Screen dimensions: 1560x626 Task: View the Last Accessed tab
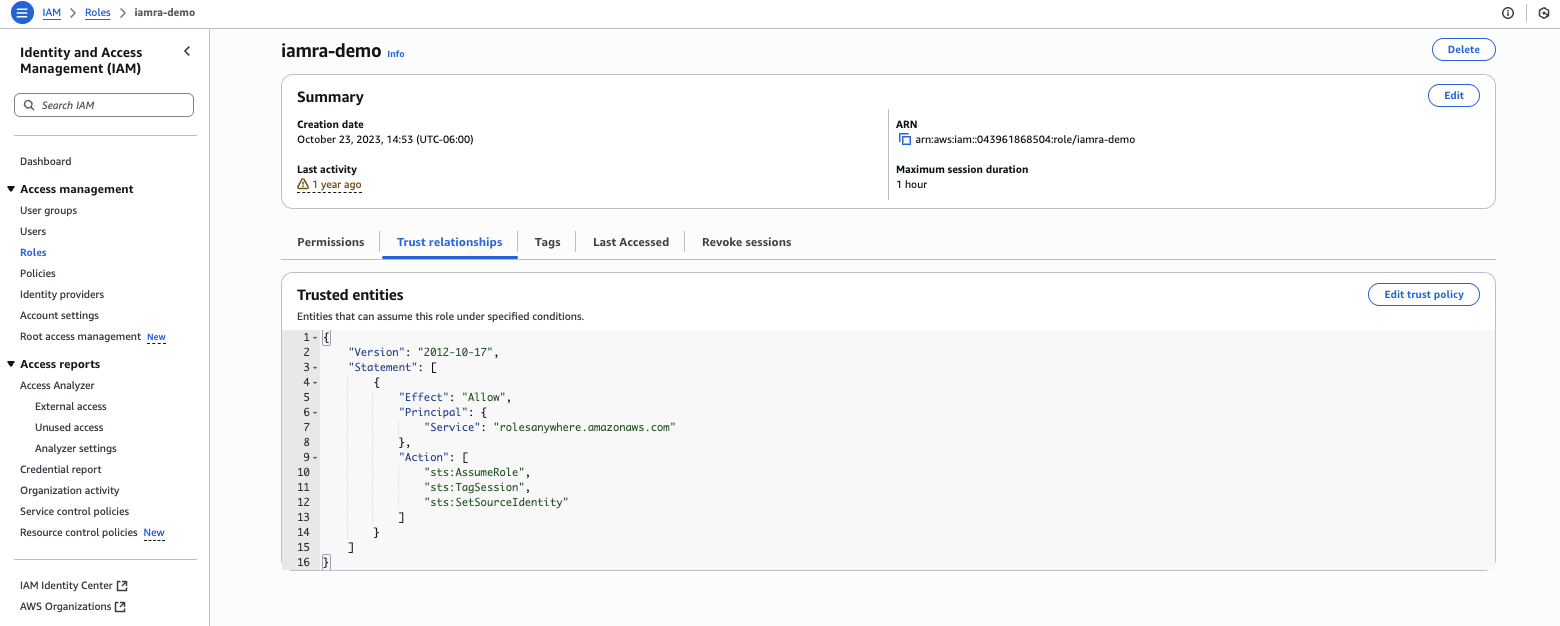pyautogui.click(x=630, y=241)
